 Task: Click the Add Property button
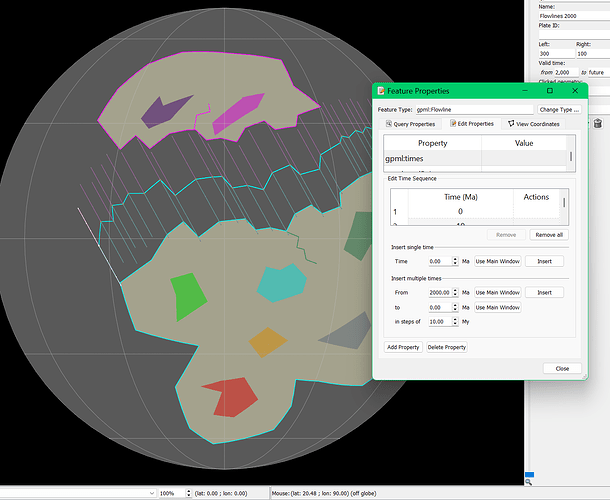coord(403,347)
